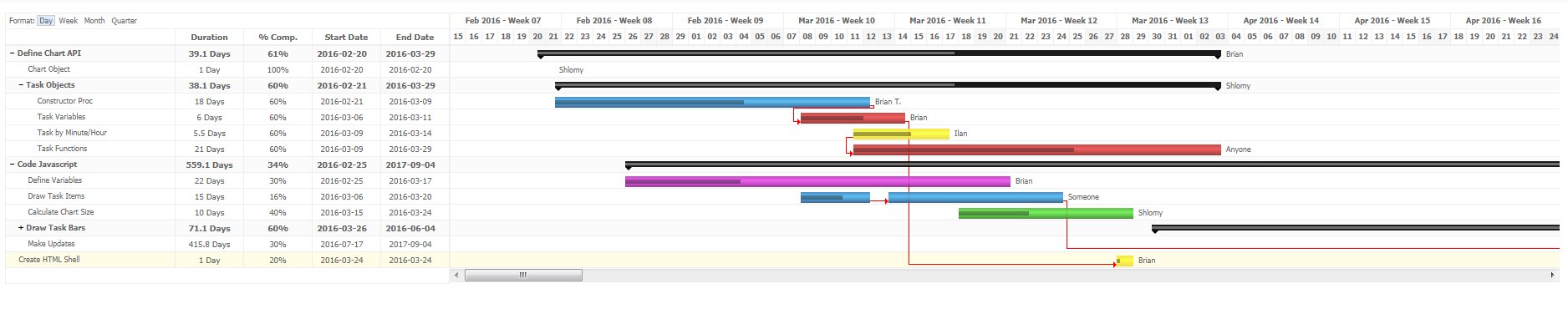Click the Feb 2016 - Week 08 header
1568x309 pixels.
pyautogui.click(x=614, y=21)
